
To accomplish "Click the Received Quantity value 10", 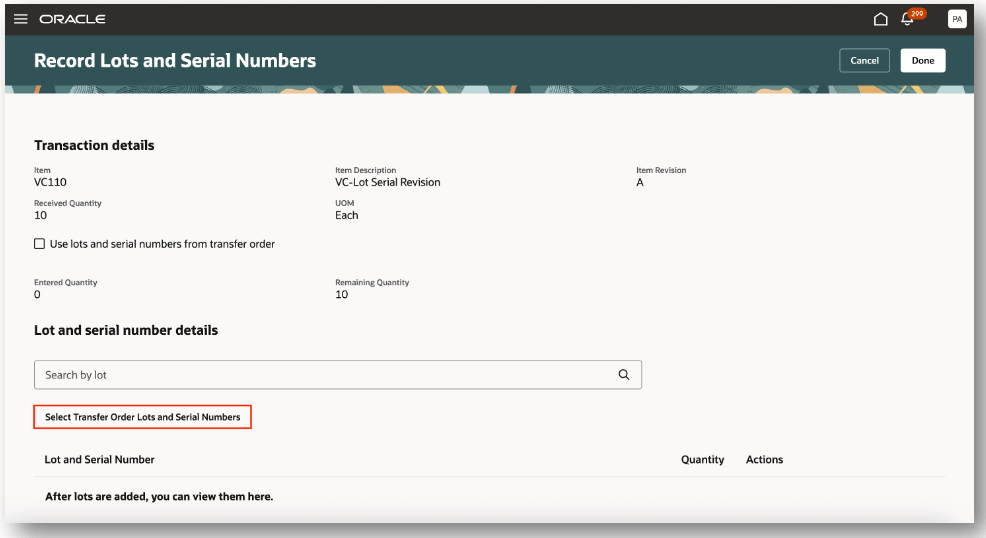I will [40, 215].
